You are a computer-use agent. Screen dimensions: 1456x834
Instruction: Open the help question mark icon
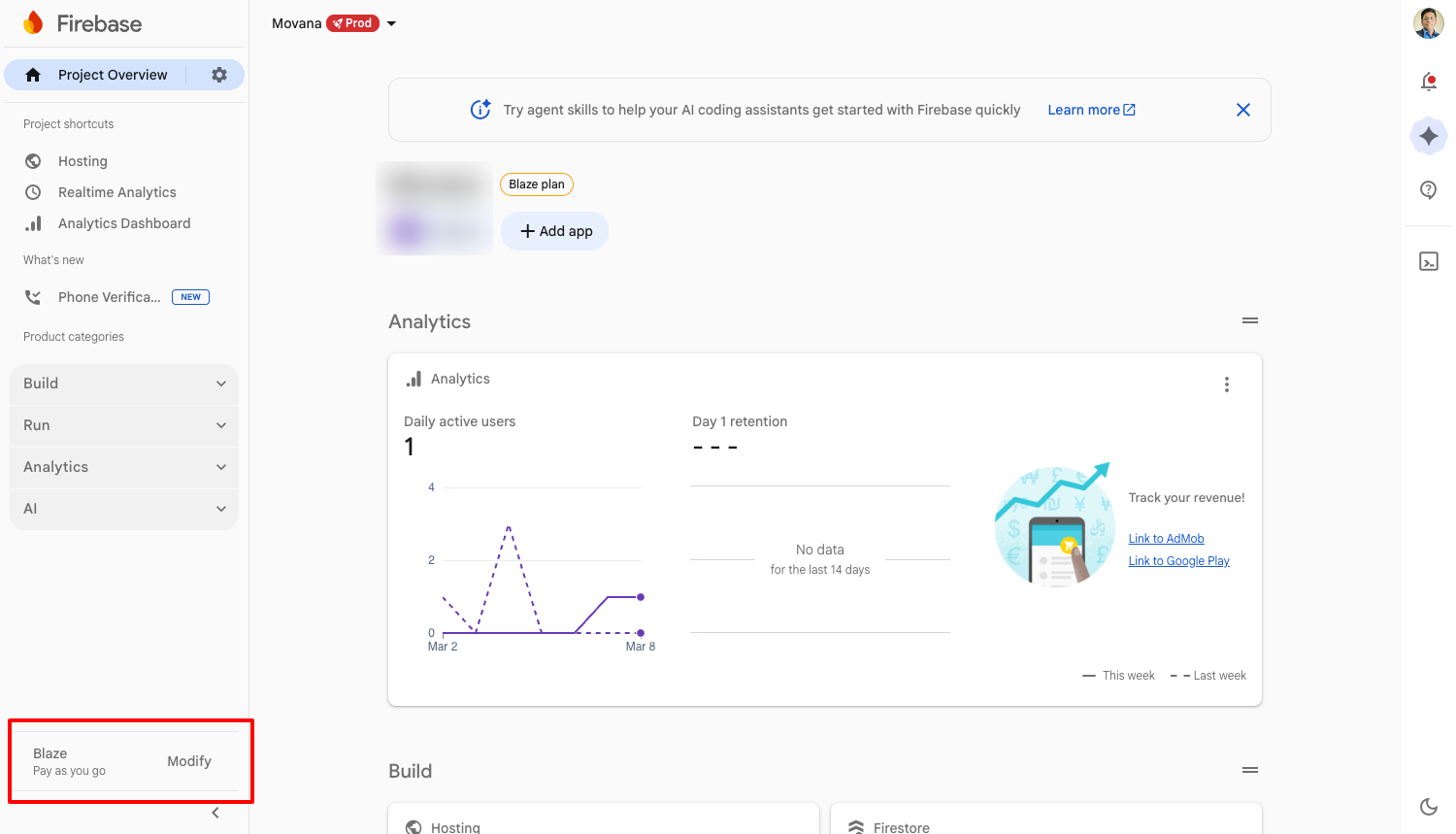pos(1429,190)
